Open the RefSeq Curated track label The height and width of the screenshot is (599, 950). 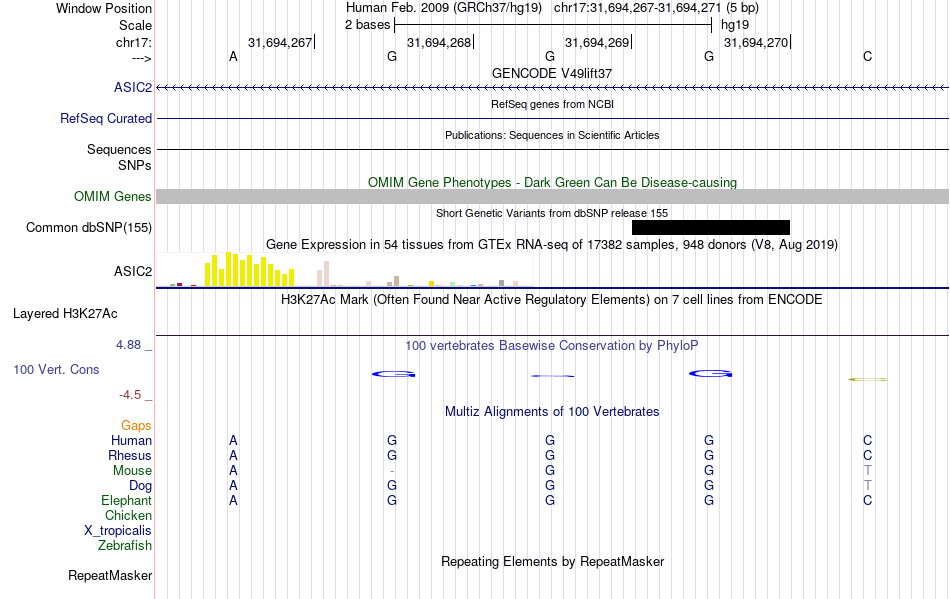[x=106, y=119]
